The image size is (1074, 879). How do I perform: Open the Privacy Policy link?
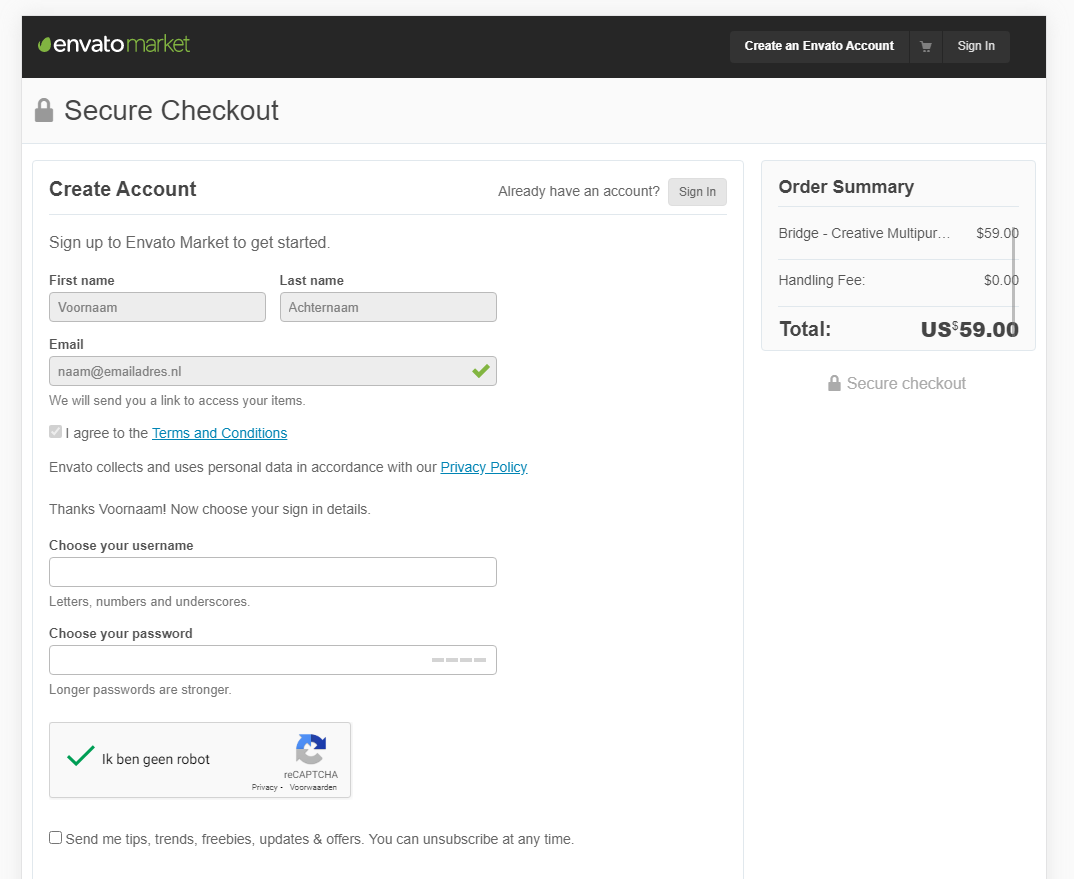click(484, 467)
